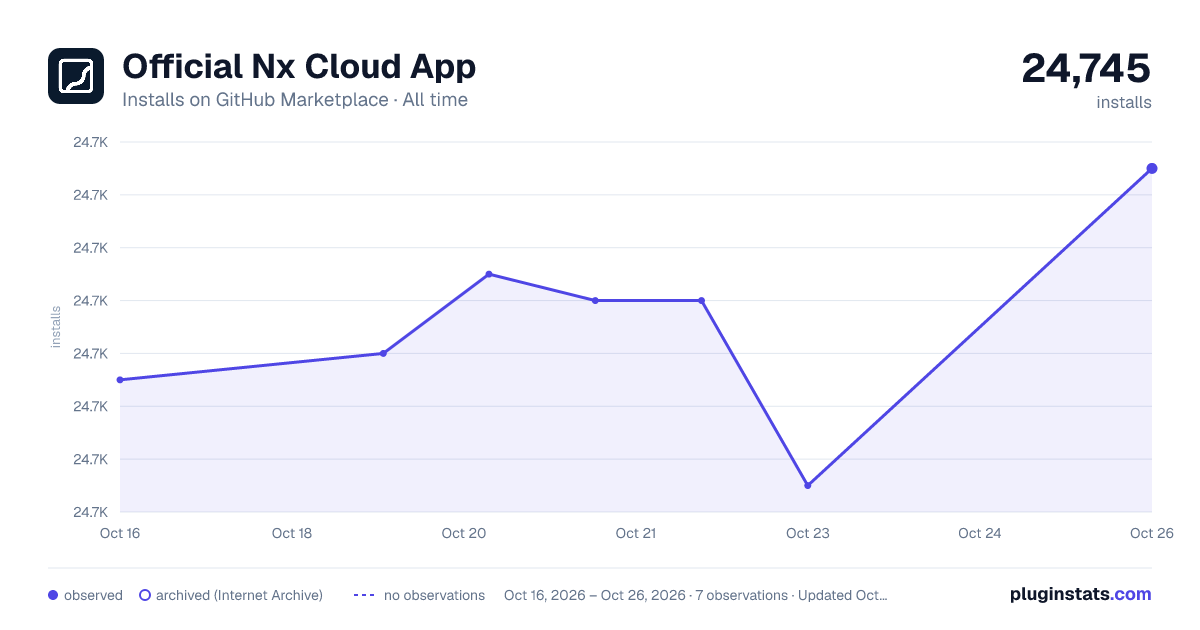Select the peak data point near Oct 20

[x=489, y=274]
